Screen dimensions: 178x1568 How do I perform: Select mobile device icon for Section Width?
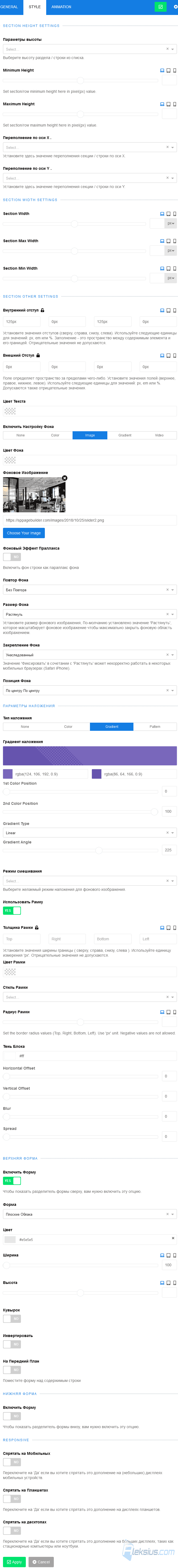coord(175,214)
